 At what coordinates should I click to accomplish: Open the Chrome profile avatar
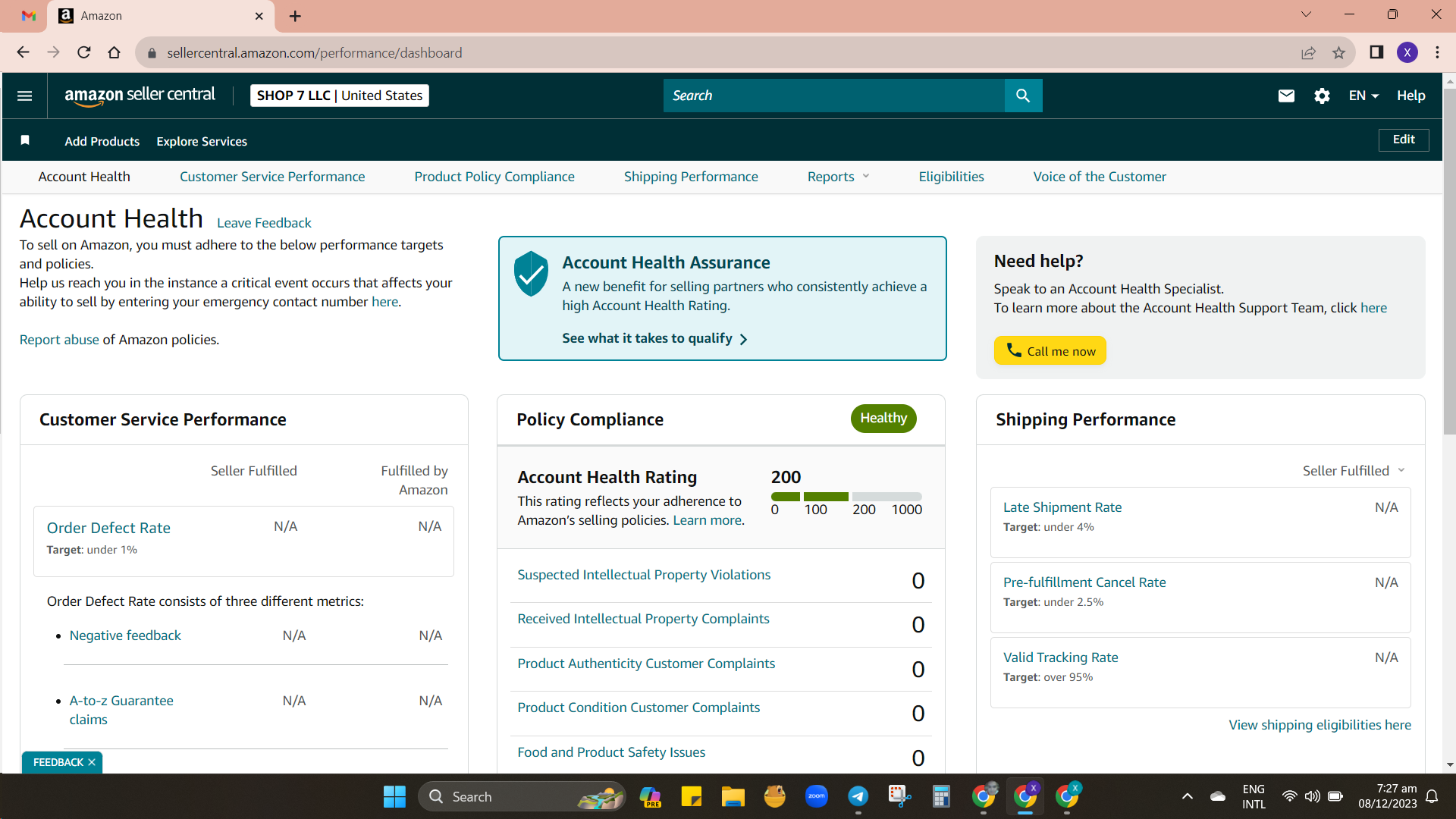click(1407, 52)
